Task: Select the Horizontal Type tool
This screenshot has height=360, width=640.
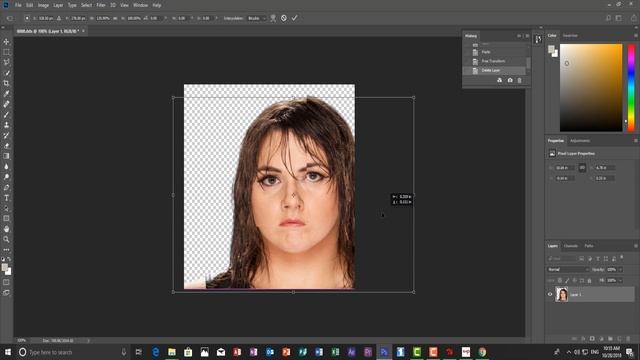Action: pyautogui.click(x=7, y=198)
